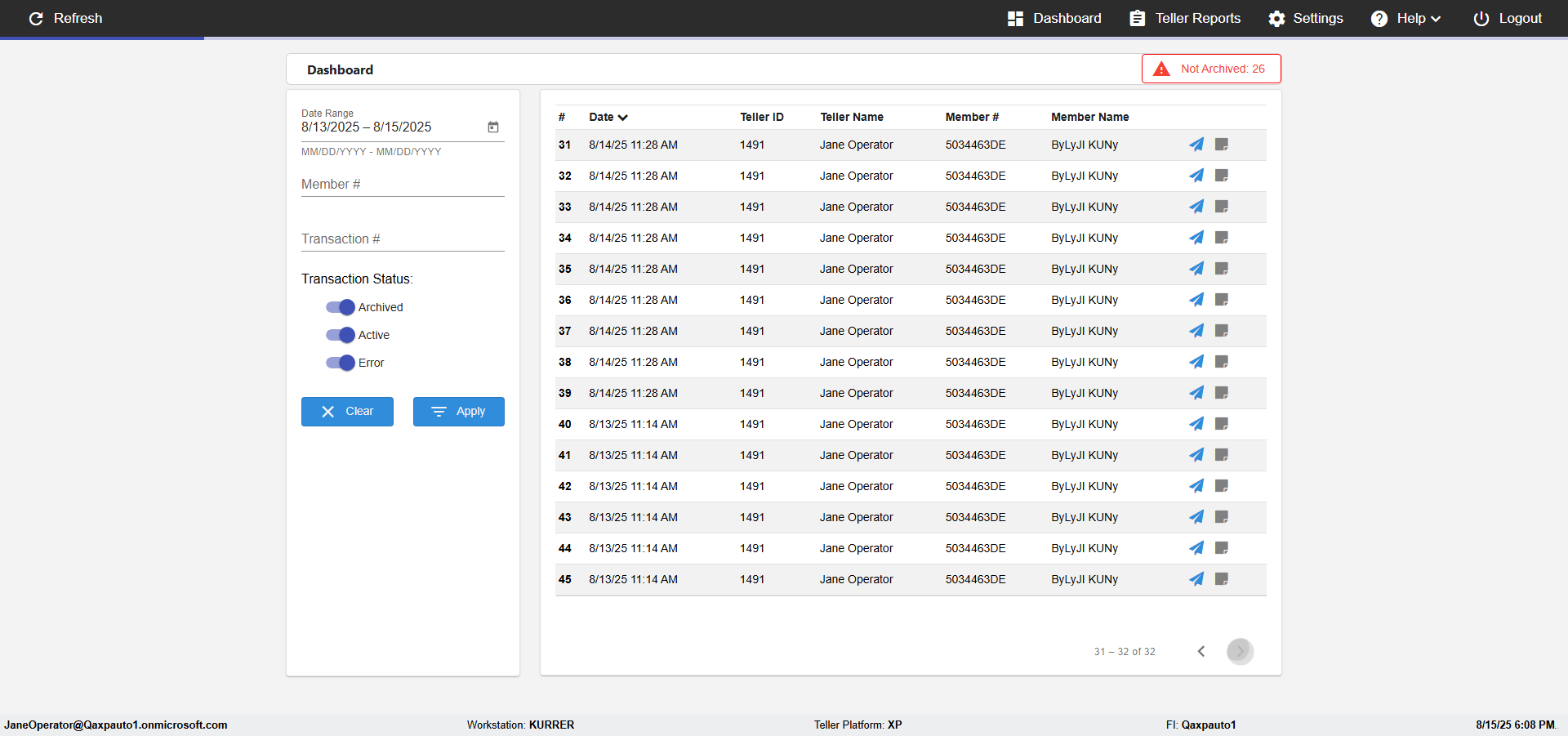Viewport: 1568px width, 736px height.
Task: Click teller ID 1491 in row 43
Action: pyautogui.click(x=752, y=517)
